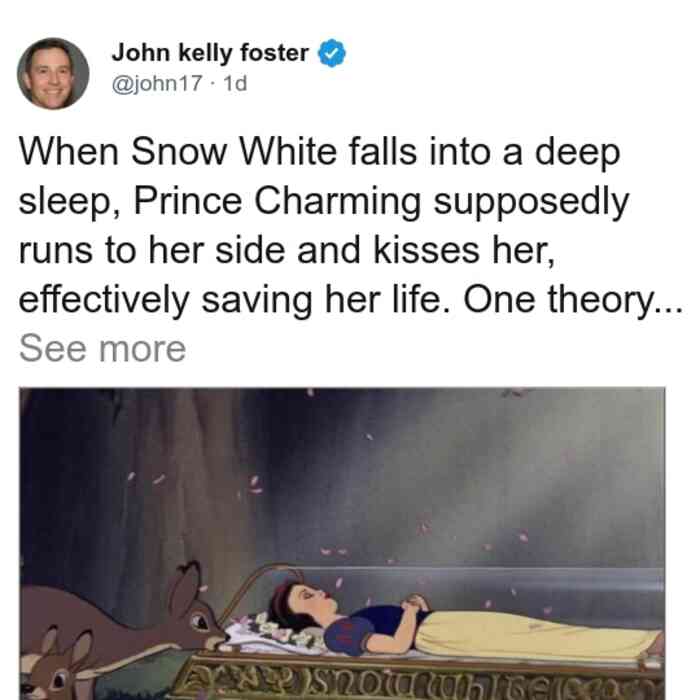Click the truncated 'One theory...' text
This screenshot has height=700, width=700.
pos(573,299)
